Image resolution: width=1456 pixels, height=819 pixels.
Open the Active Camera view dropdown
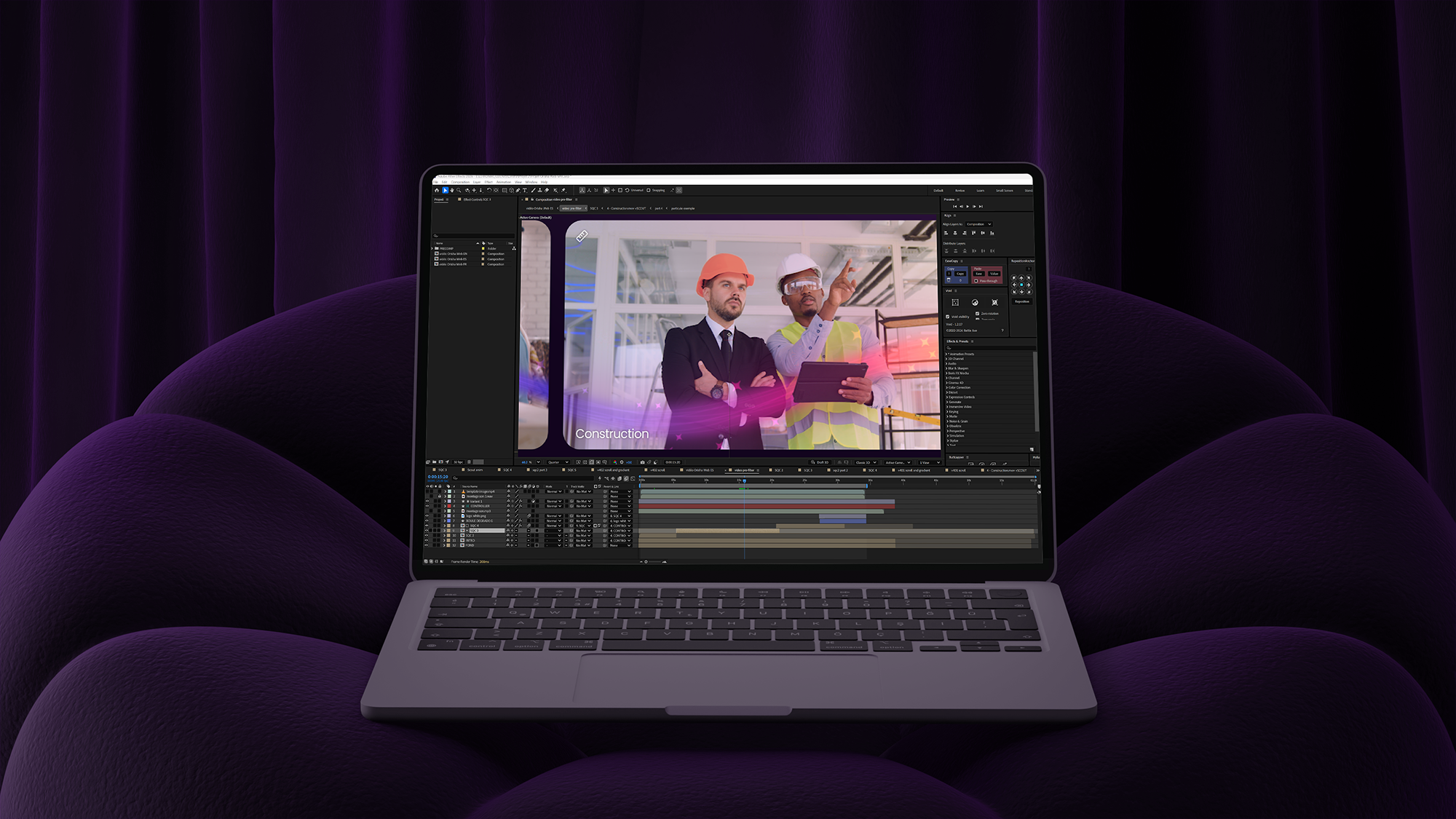tap(898, 462)
